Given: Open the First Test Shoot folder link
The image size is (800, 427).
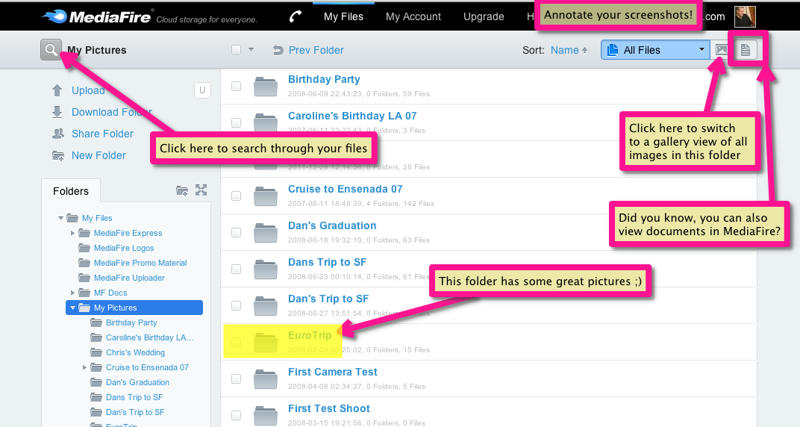Looking at the screenshot, I should pyautogui.click(x=329, y=408).
